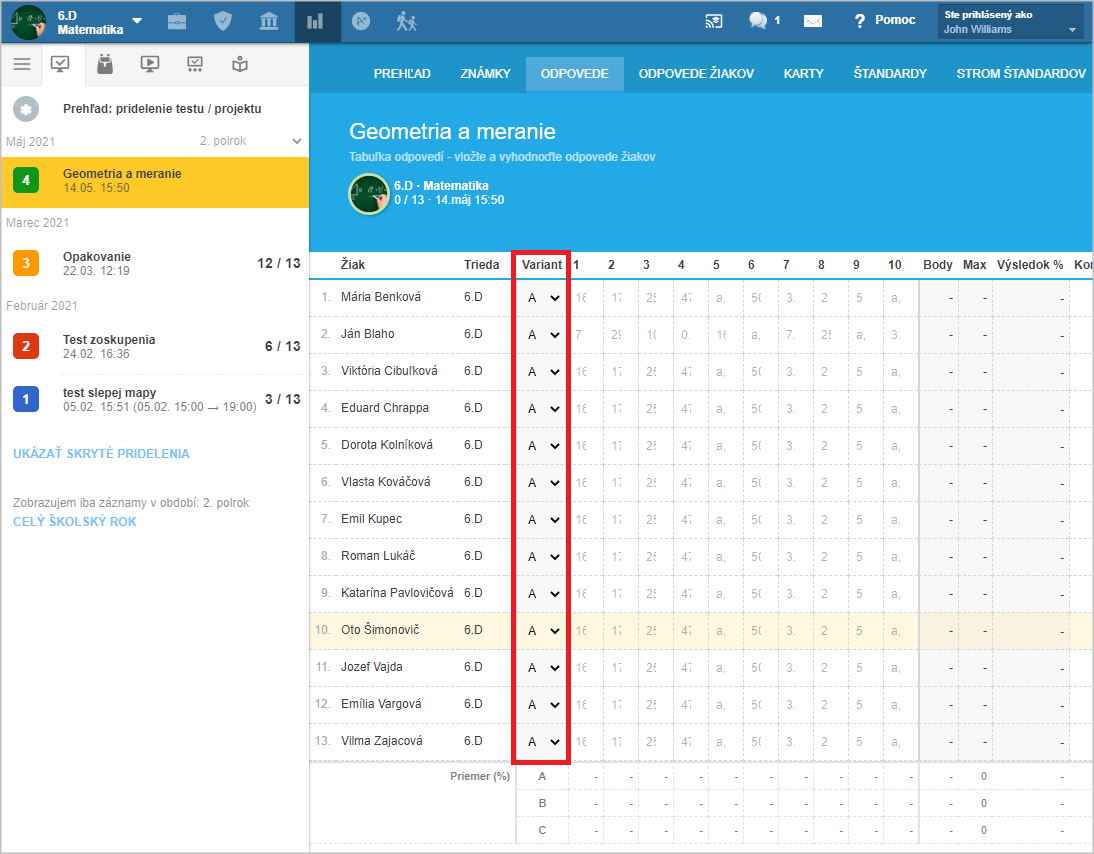Open Variant dropdown for Oto Šimonovič

(544, 631)
